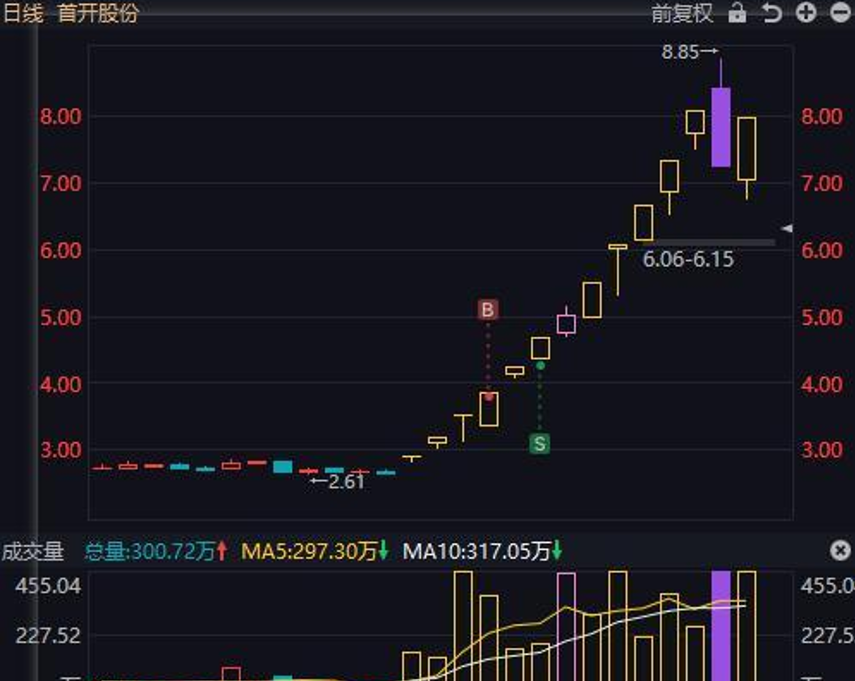Screen dimensions: 855x681
Task: Click the zoom in plus icon
Action: [806, 14]
